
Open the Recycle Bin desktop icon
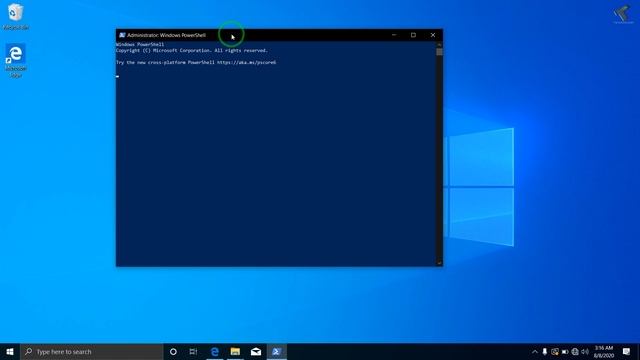pos(16,16)
